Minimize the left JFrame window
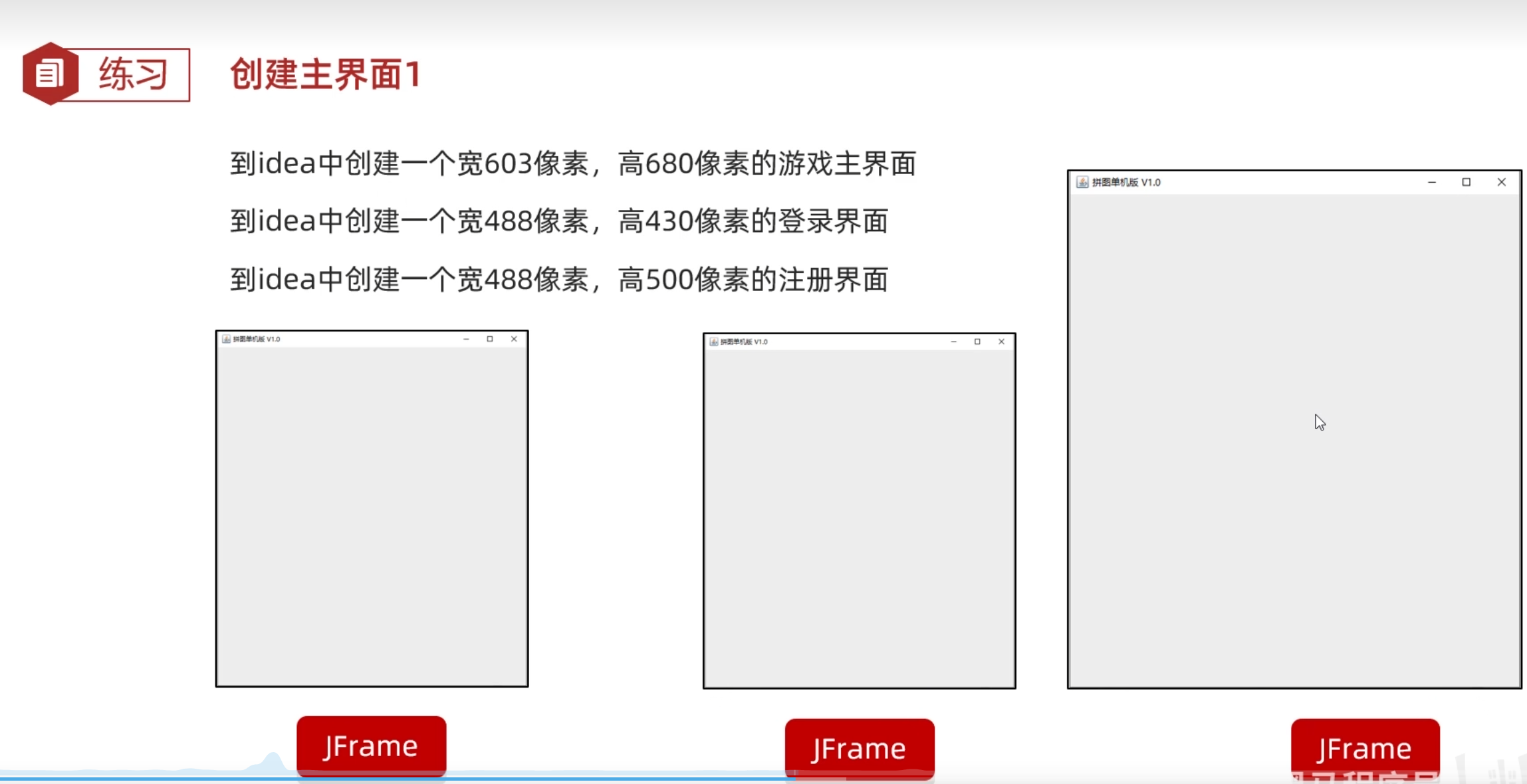 click(x=466, y=339)
